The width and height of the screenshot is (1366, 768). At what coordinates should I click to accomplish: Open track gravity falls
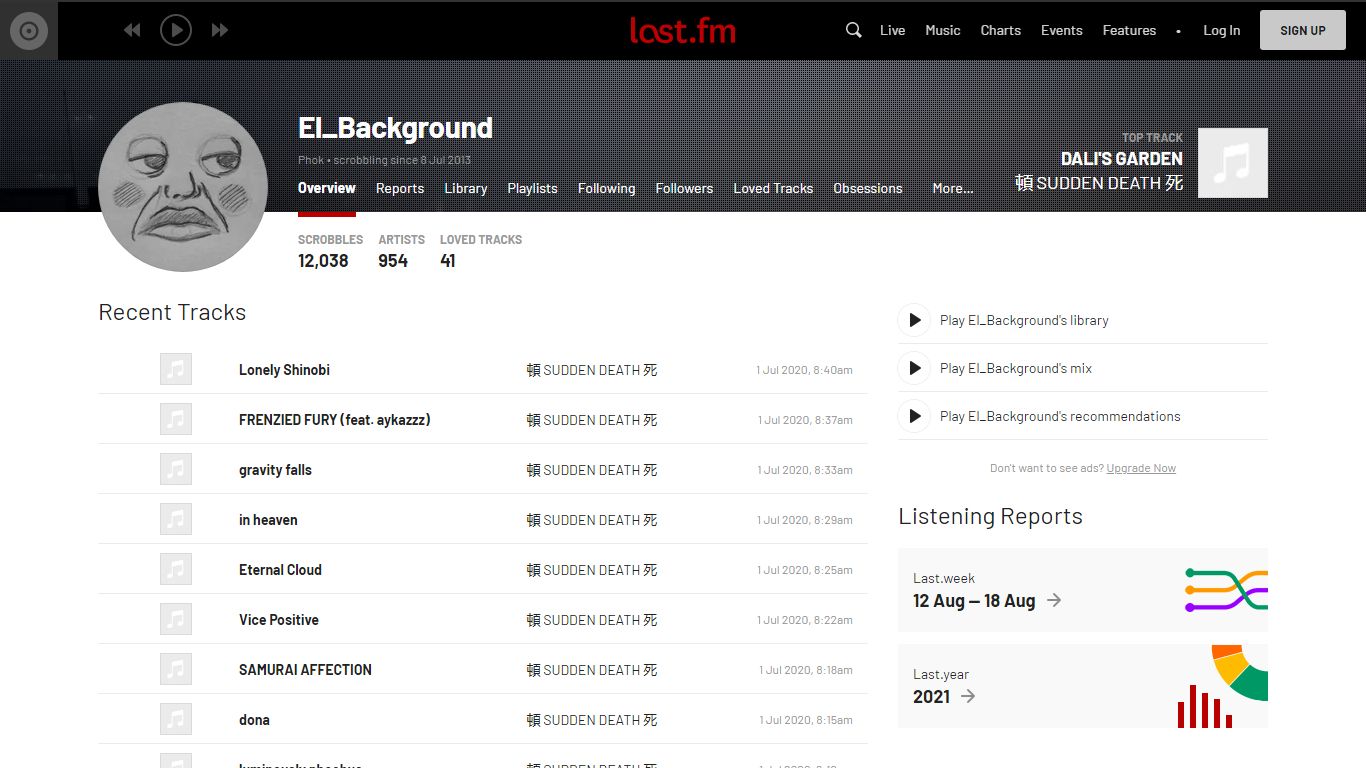point(275,470)
